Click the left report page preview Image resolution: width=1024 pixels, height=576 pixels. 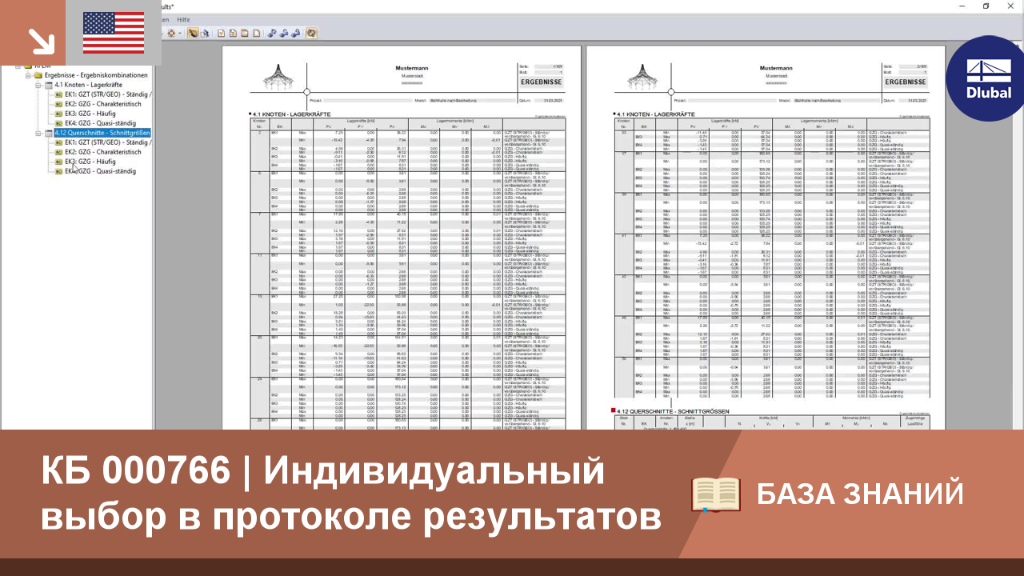pyautogui.click(x=402, y=238)
